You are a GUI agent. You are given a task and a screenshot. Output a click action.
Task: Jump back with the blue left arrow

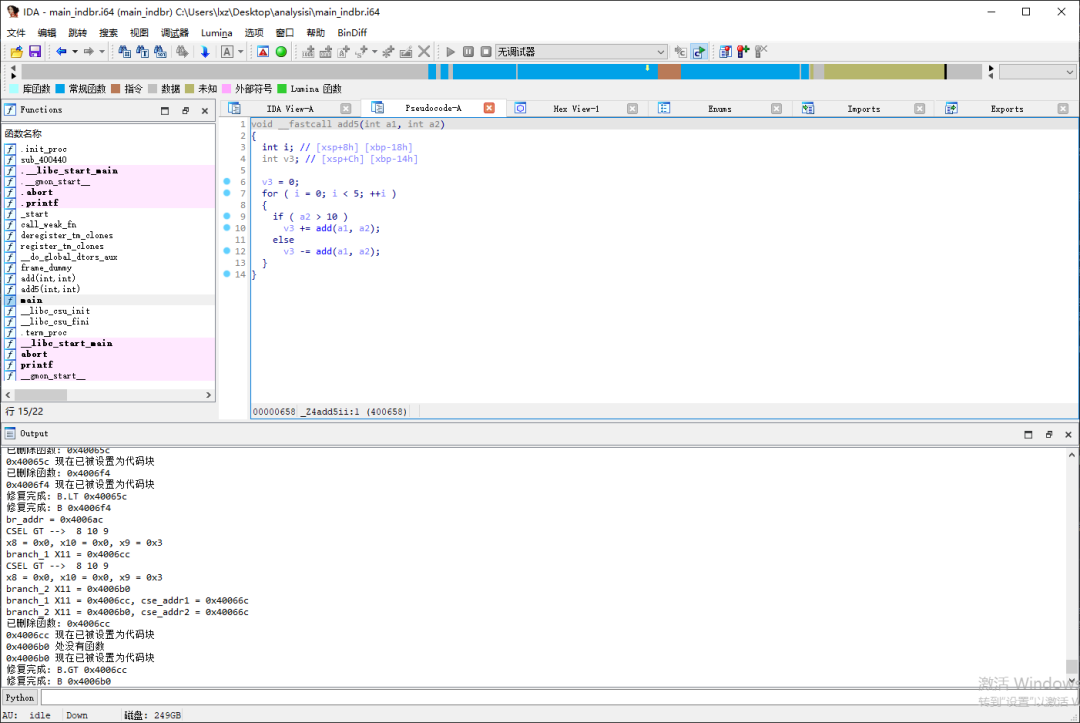click(61, 52)
